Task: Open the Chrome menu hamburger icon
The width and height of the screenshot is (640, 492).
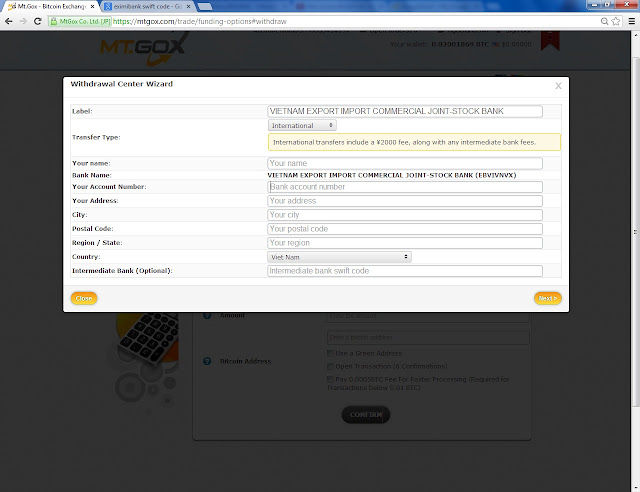Action: pos(631,21)
